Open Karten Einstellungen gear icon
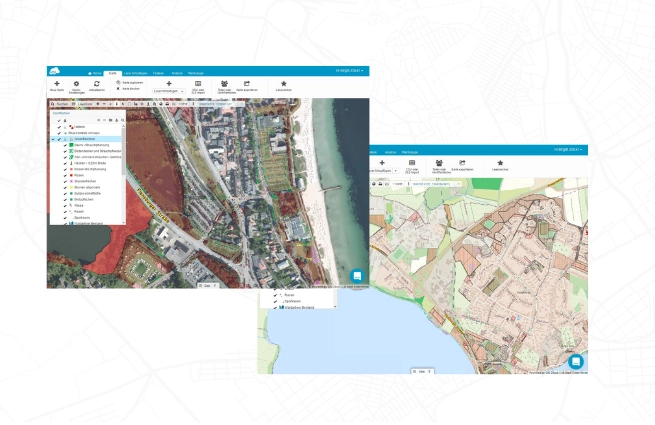Screen dimensions: 655x425 click(76, 84)
